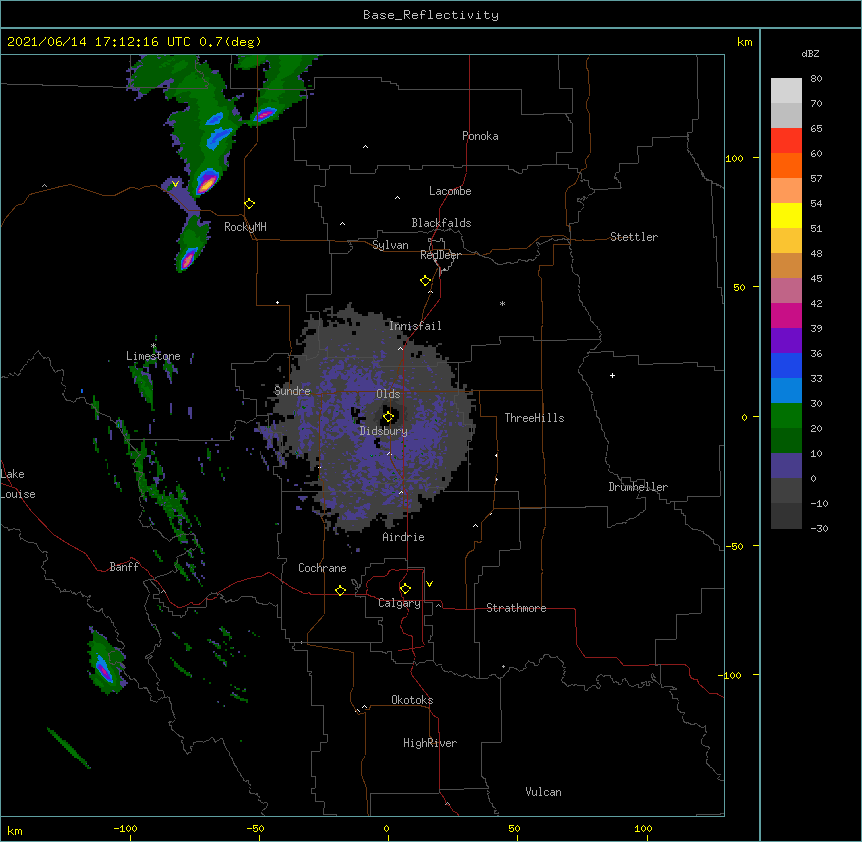
Task: Click the -50 tick on the right axis
Action: (734, 546)
